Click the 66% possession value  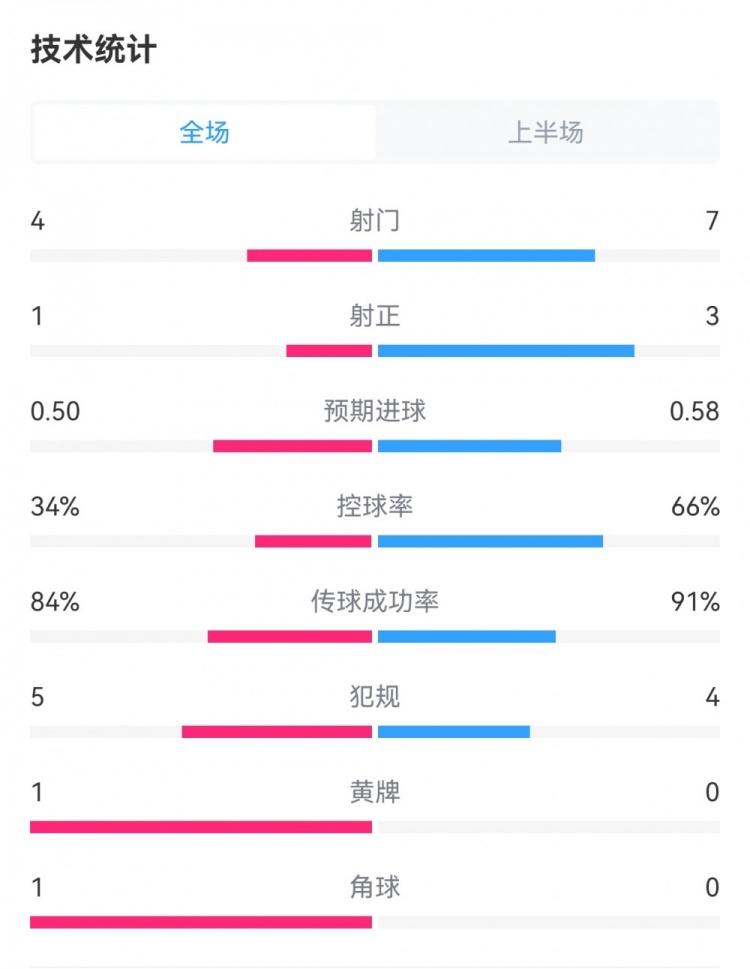click(696, 507)
